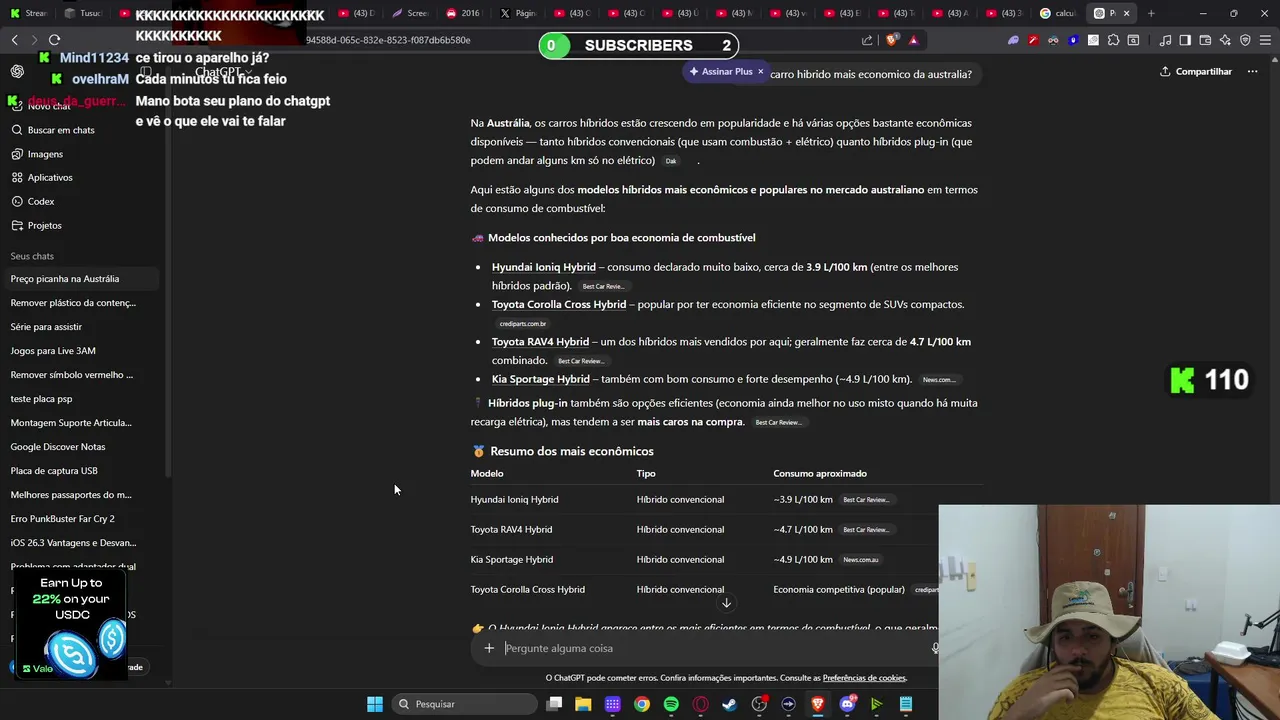Open the Preferências de cookies link
The height and width of the screenshot is (720, 1280).
864,678
